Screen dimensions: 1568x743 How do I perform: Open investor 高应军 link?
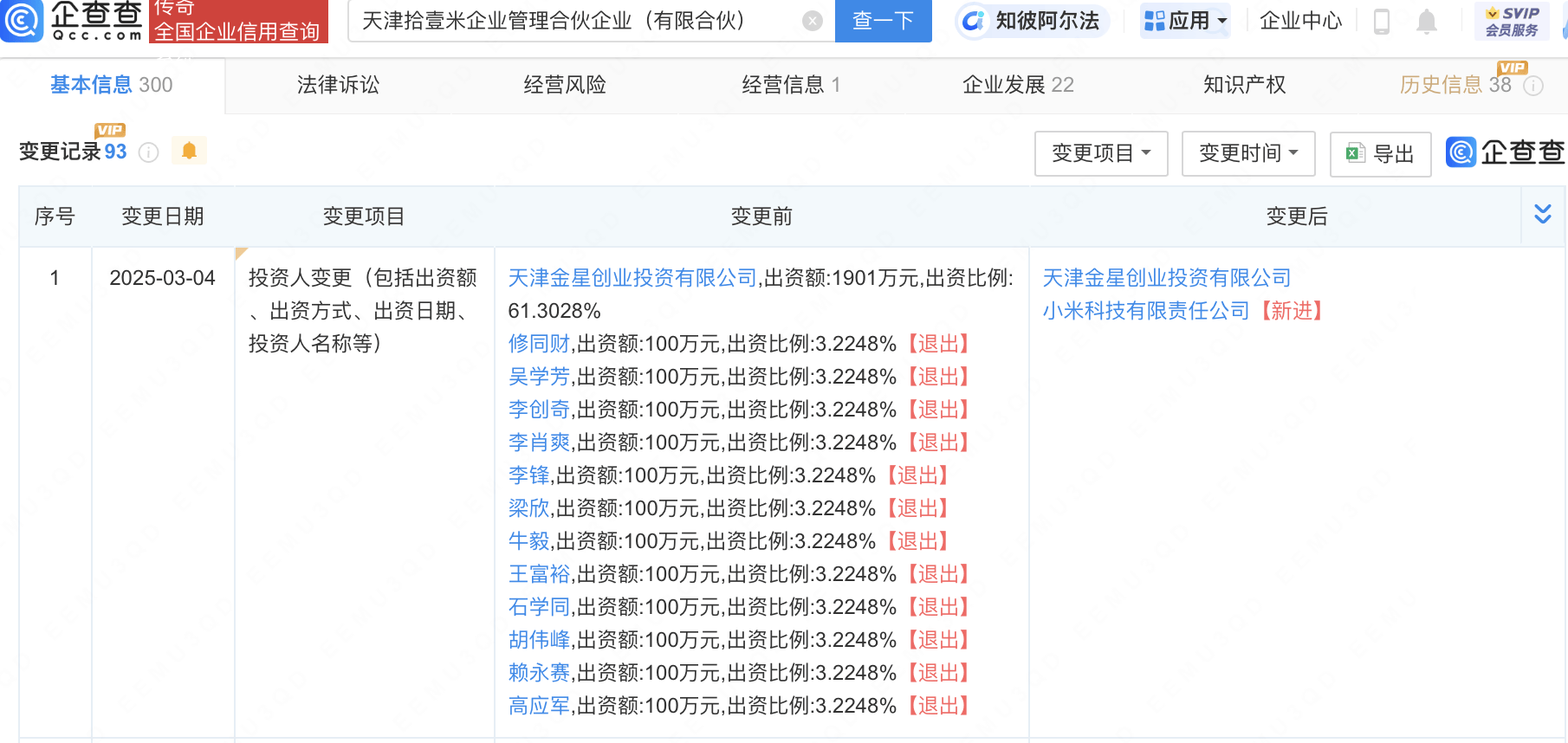pyautogui.click(x=539, y=706)
